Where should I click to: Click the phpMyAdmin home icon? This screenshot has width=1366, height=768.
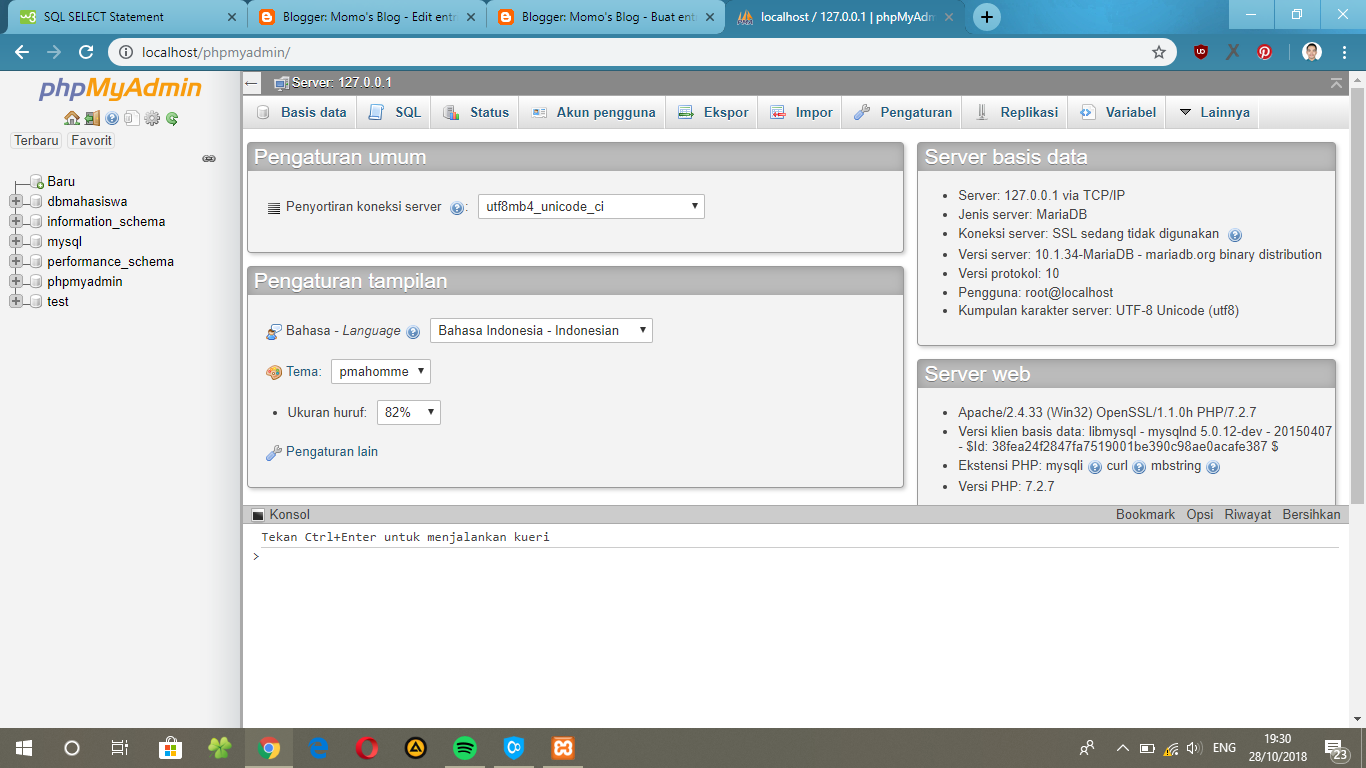(x=71, y=118)
